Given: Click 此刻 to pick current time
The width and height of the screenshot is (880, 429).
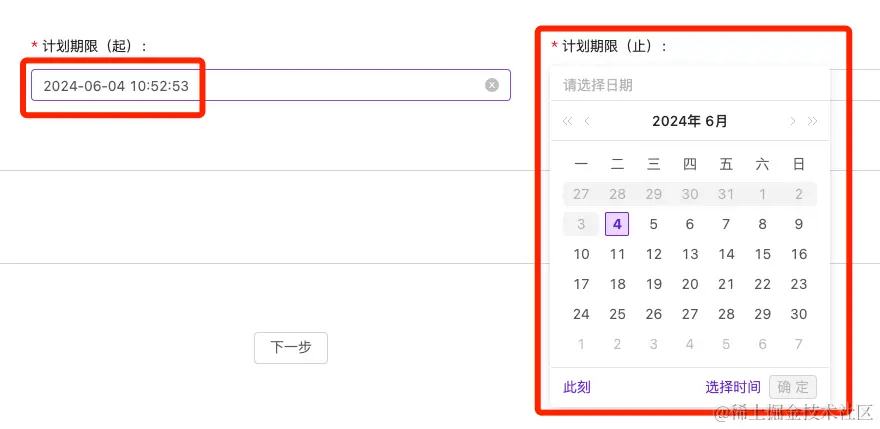Looking at the screenshot, I should [x=576, y=387].
